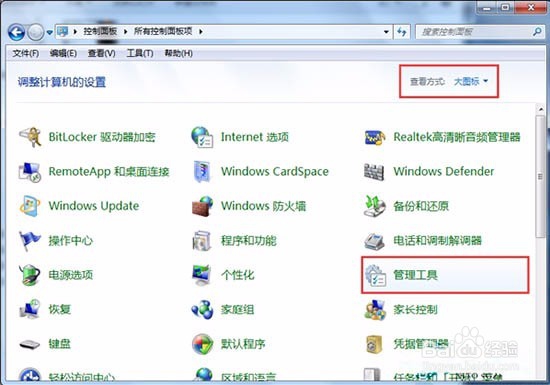This screenshot has width=550, height=385.
Task: Expand arrow after 控制面板 breadcrumb
Action: click(125, 32)
